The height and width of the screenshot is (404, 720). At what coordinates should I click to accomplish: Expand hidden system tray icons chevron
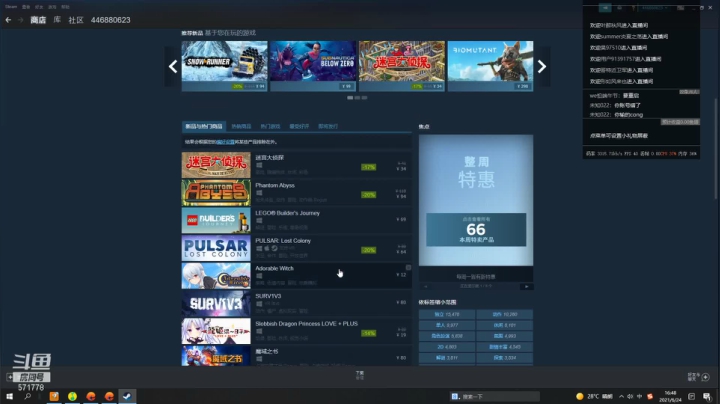point(621,396)
